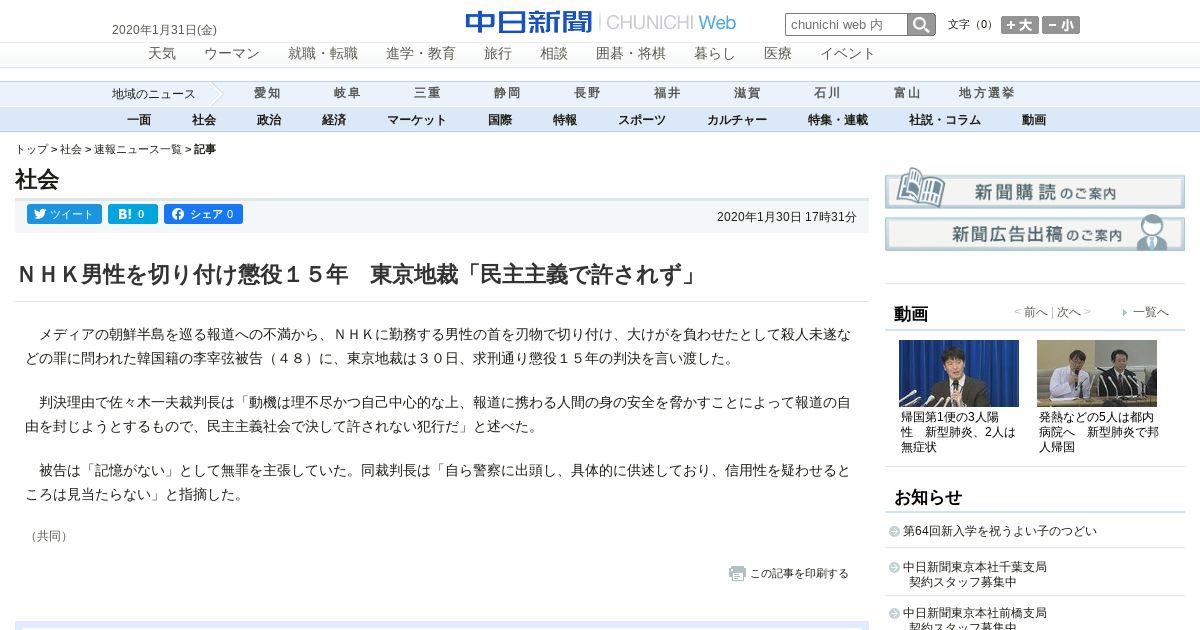This screenshot has width=1200, height=630.
Task: Select 福井 regional news
Action: click(667, 93)
